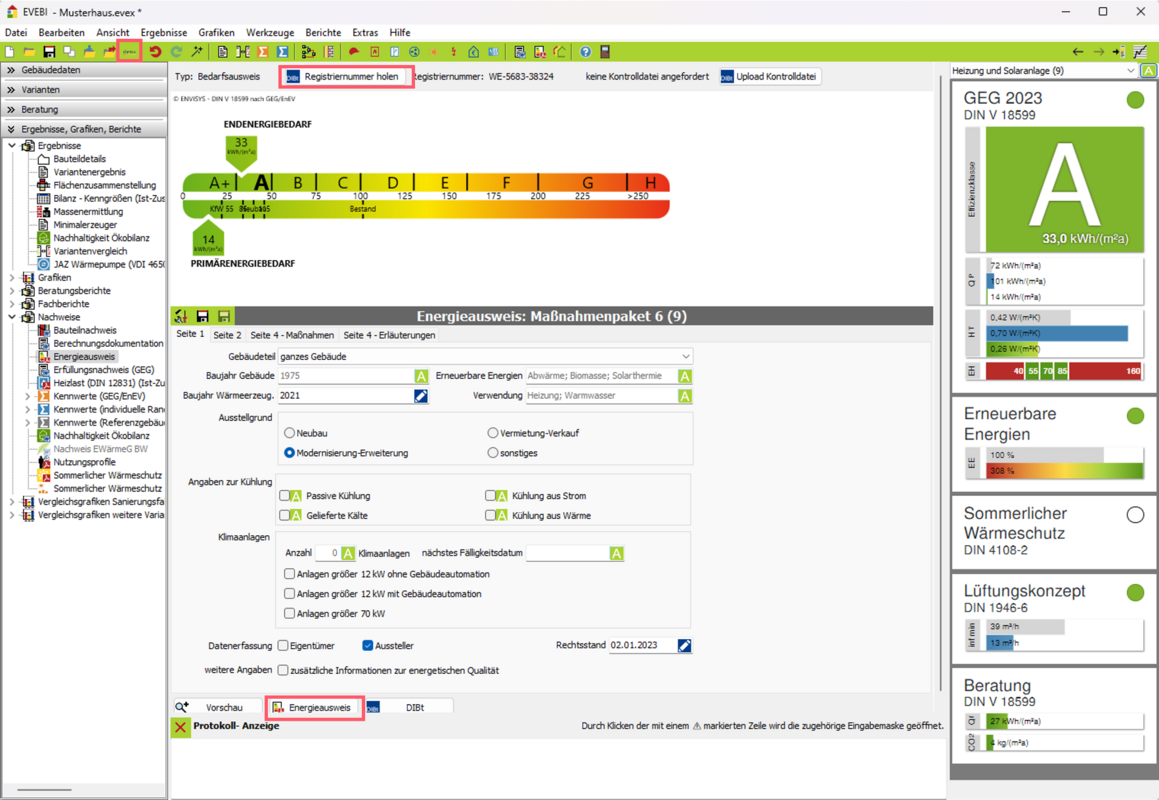This screenshot has height=800, width=1159.
Task: Open the blue help question mark icon
Action: [x=585, y=52]
